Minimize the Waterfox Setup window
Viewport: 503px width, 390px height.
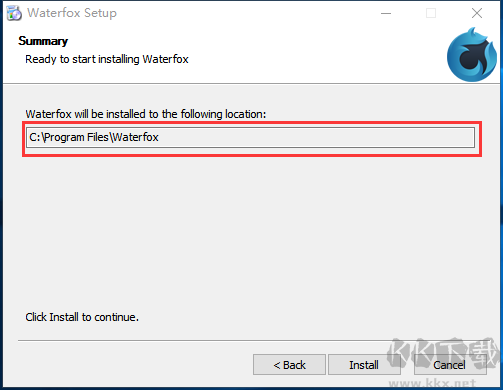coord(386,13)
